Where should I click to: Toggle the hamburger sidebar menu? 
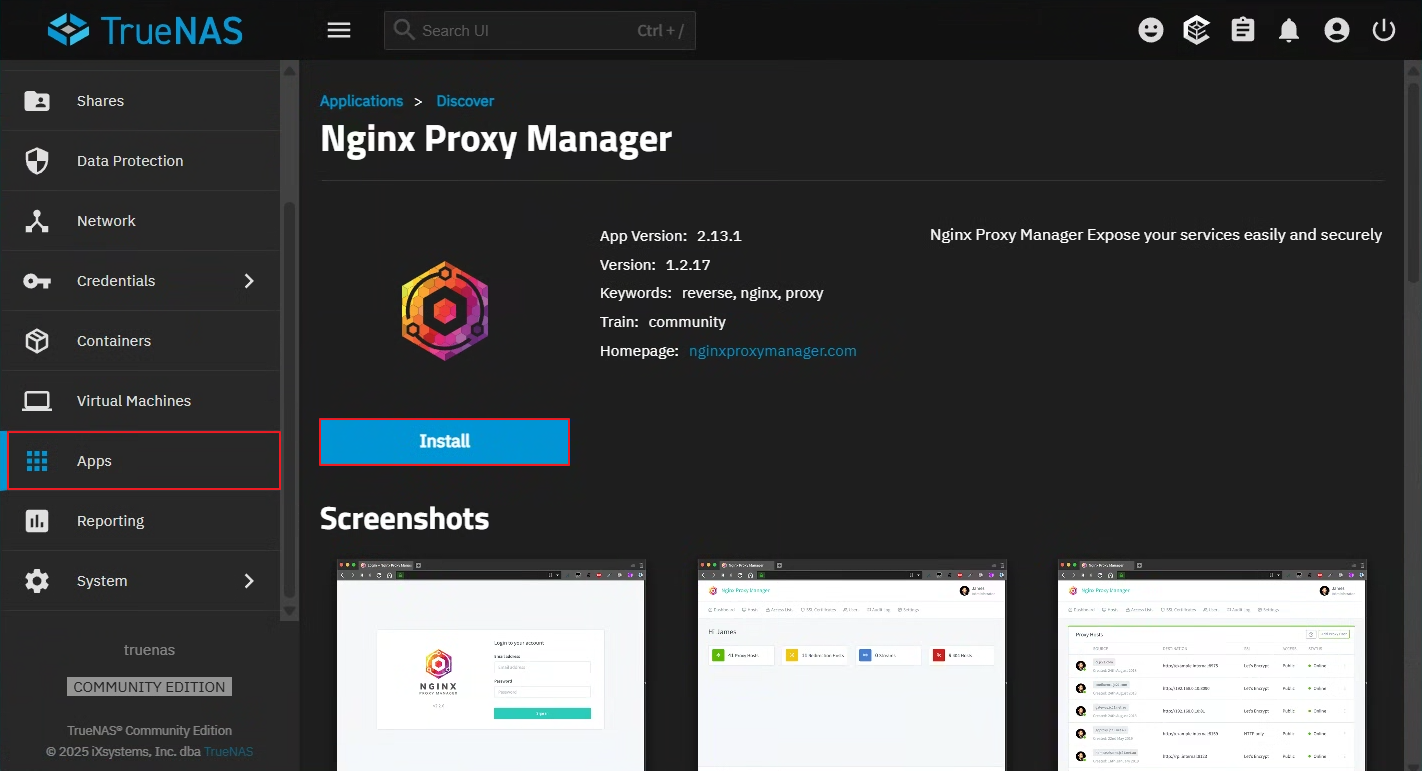tap(339, 30)
